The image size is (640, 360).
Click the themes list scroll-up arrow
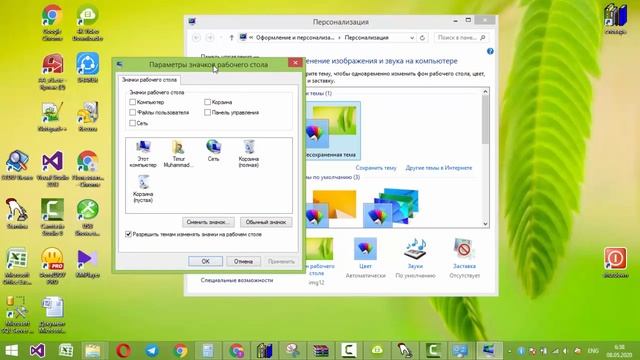point(485,91)
